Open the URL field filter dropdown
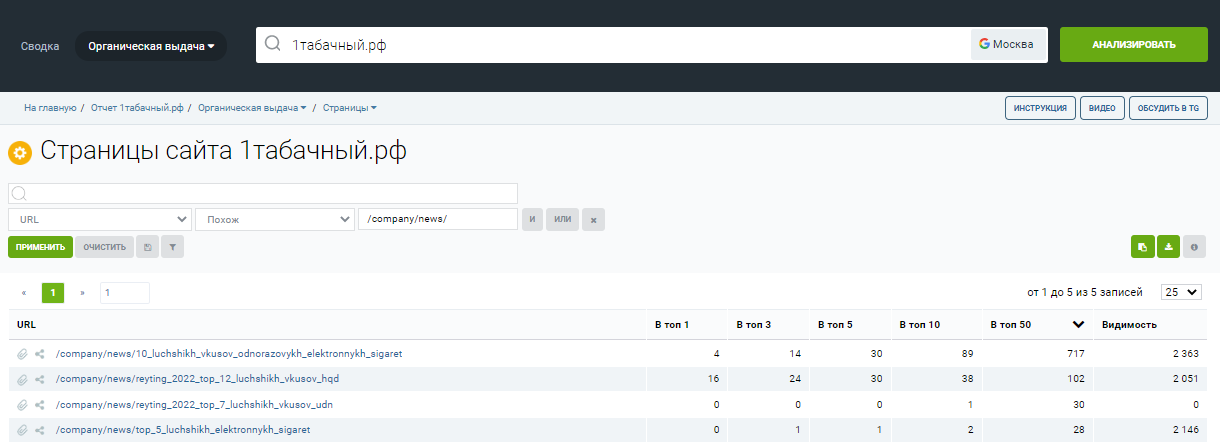 [100, 219]
